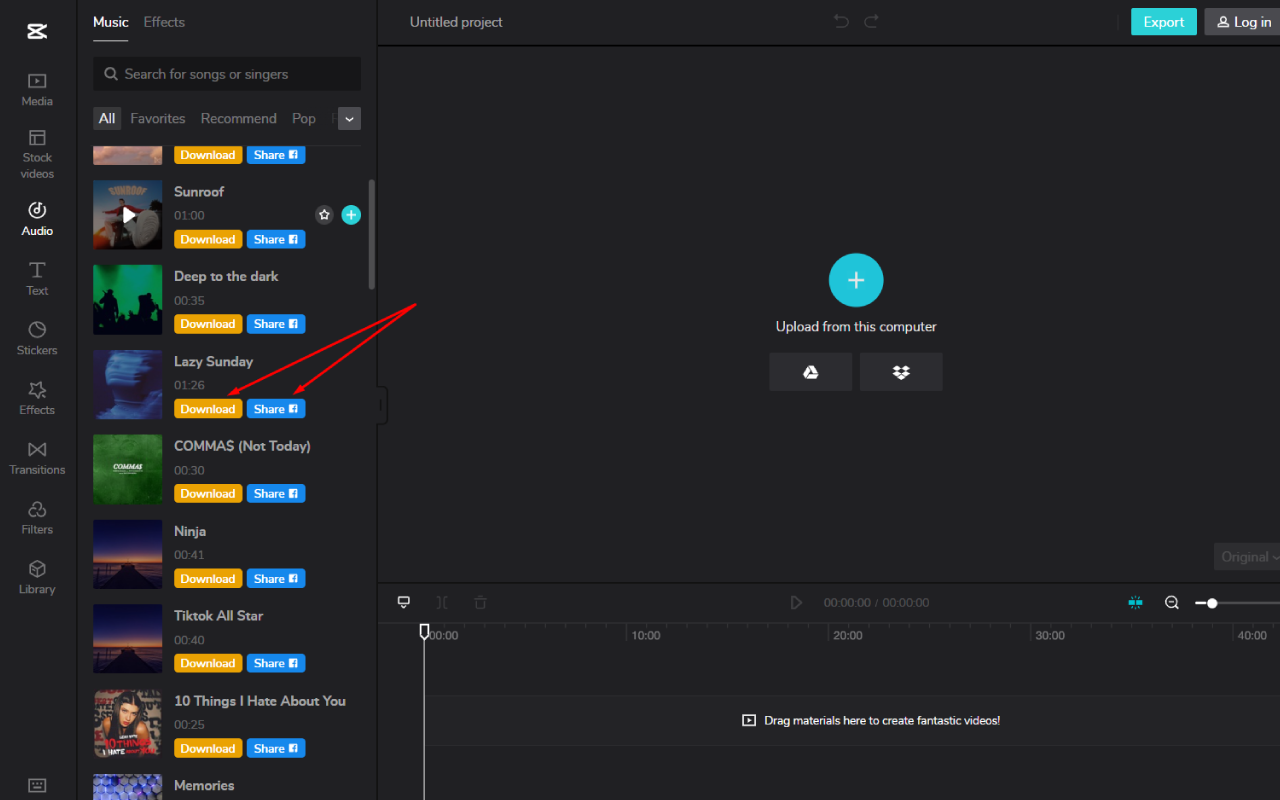Open the Stickers panel
Viewport: 1280px width, 800px height.
coord(36,337)
